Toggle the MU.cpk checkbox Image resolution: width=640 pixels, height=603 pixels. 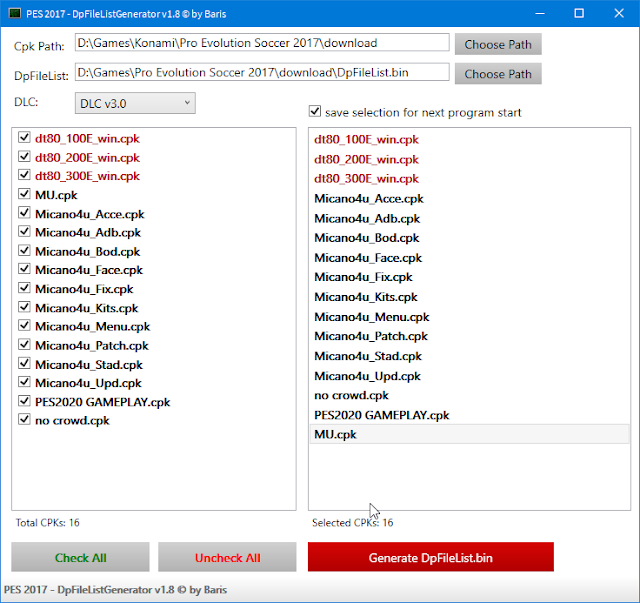click(24, 194)
